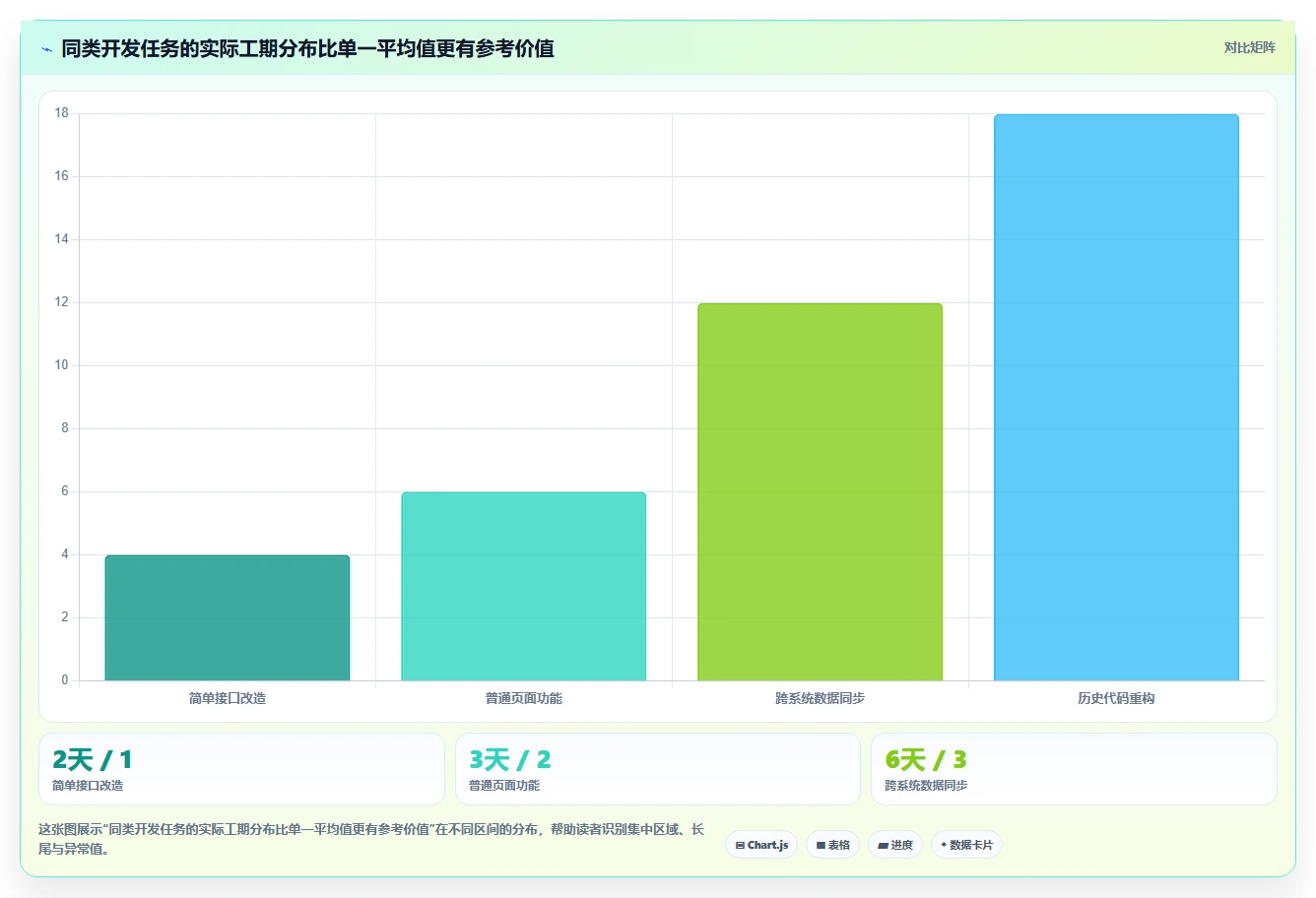Click the 6天 / 3 stat value
The width and height of the screenshot is (1316, 898).
tap(926, 760)
